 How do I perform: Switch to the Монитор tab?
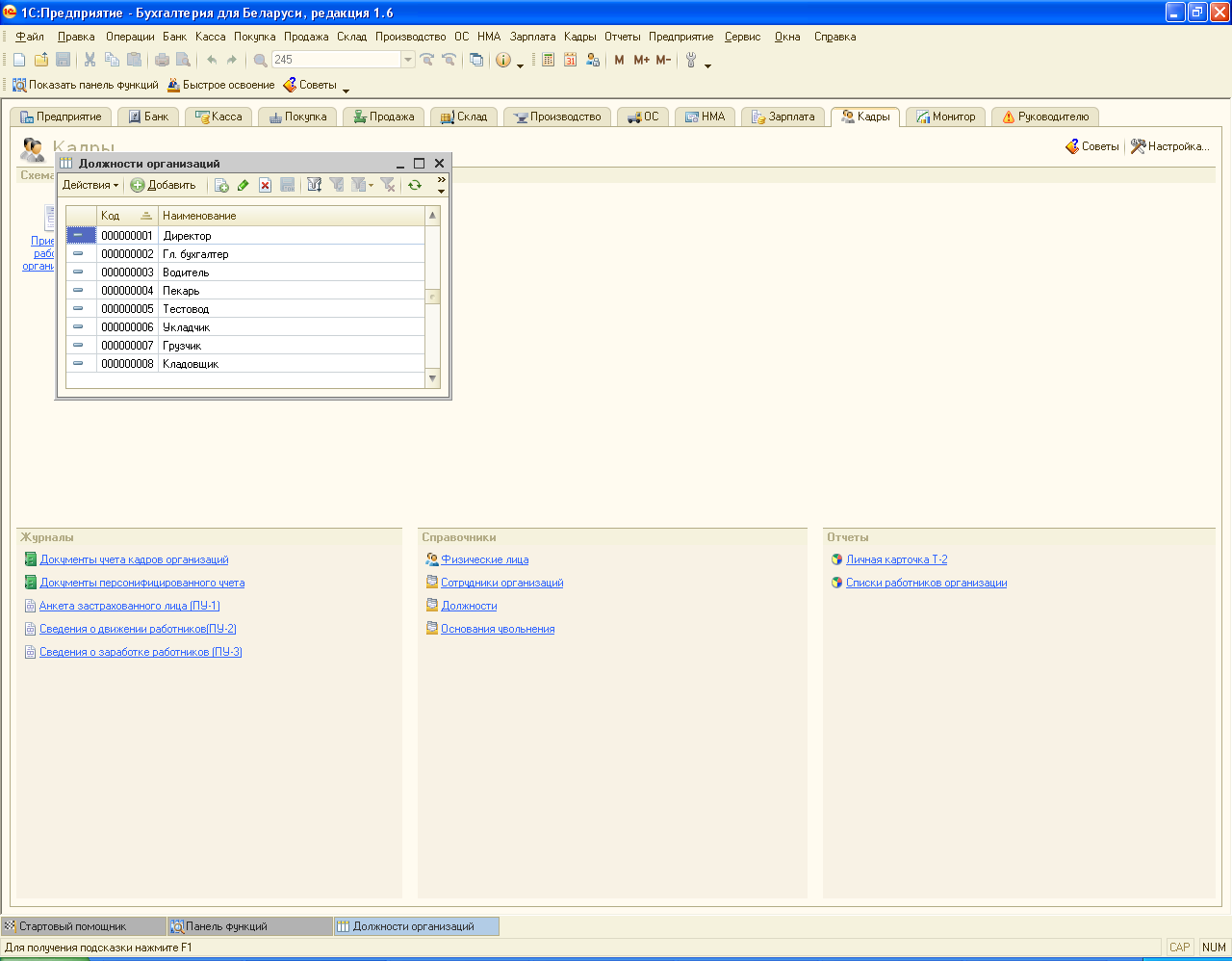tap(945, 117)
